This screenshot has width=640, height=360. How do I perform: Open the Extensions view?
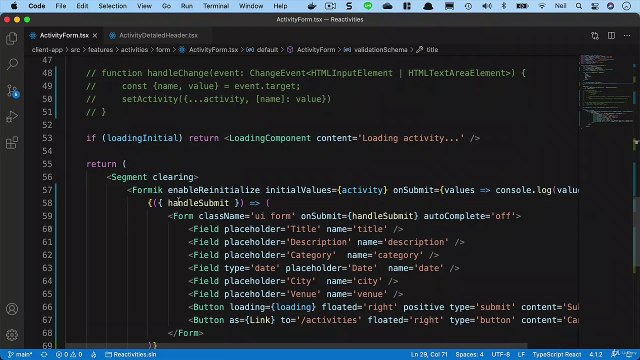coord(12,143)
